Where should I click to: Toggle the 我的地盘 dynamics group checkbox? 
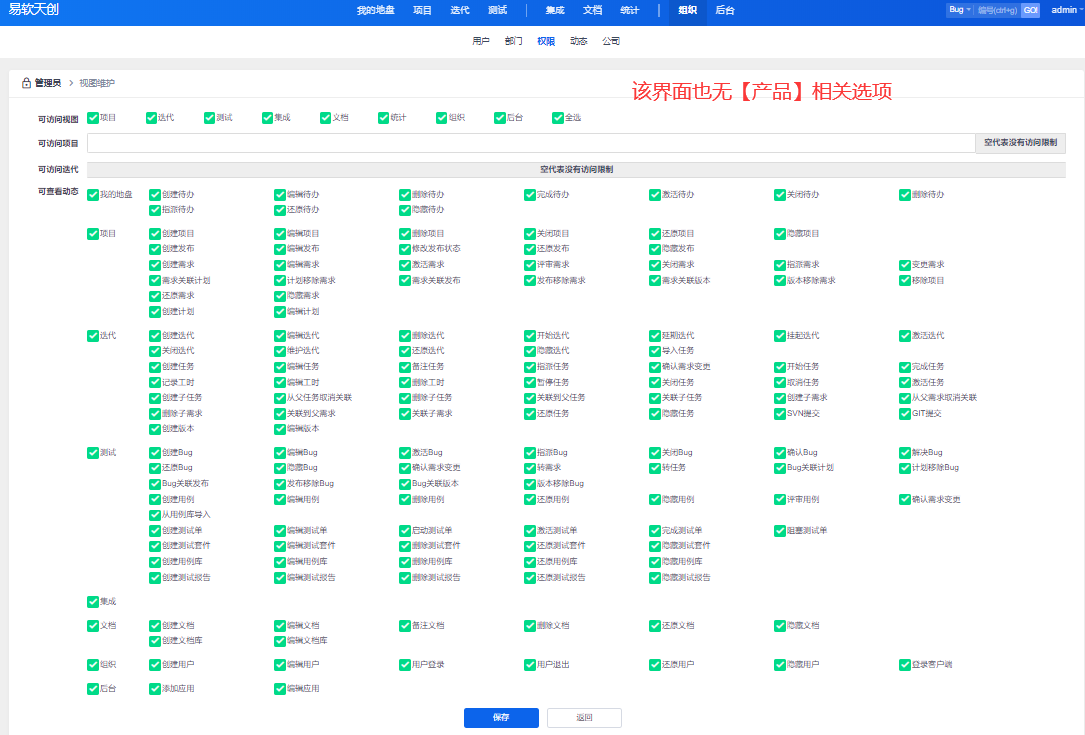tap(93, 195)
